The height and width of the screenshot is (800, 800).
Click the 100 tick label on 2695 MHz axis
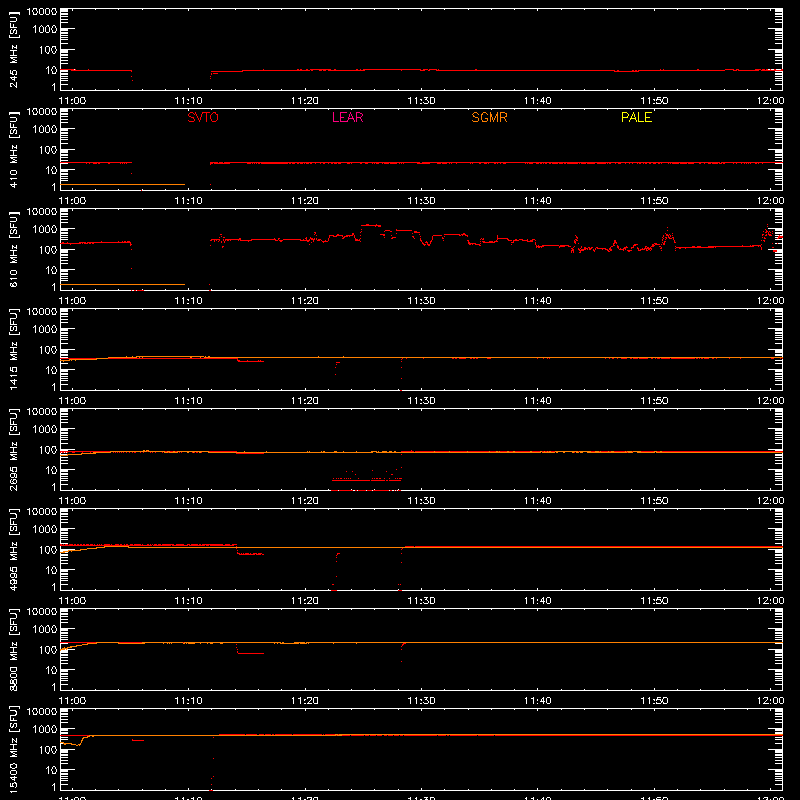(48, 450)
